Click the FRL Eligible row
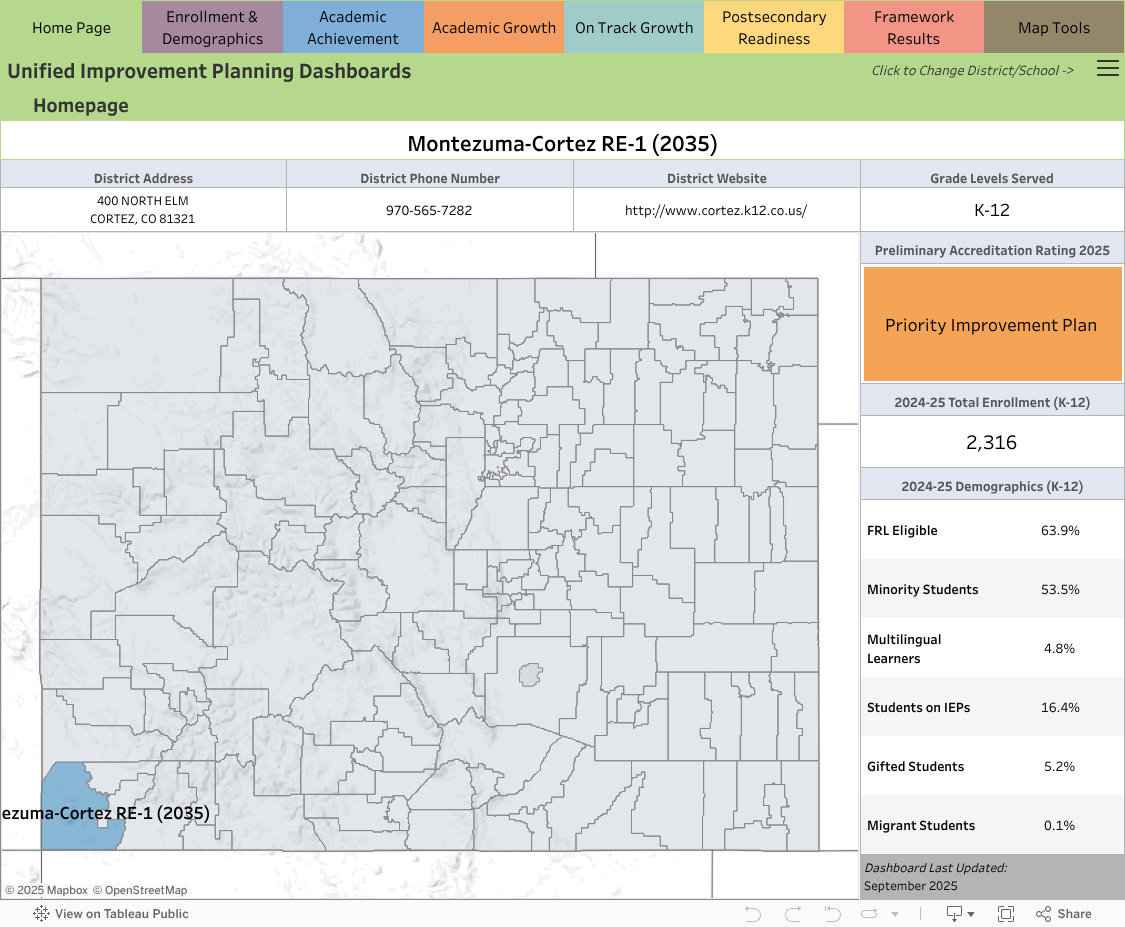The image size is (1125, 927). (x=992, y=530)
